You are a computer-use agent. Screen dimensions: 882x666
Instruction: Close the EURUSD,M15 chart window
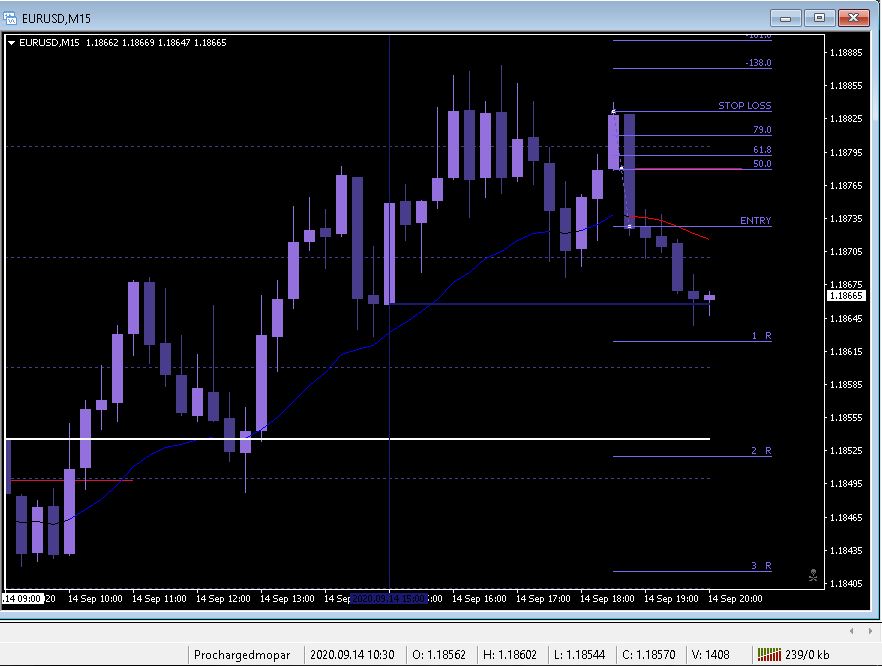point(853,18)
